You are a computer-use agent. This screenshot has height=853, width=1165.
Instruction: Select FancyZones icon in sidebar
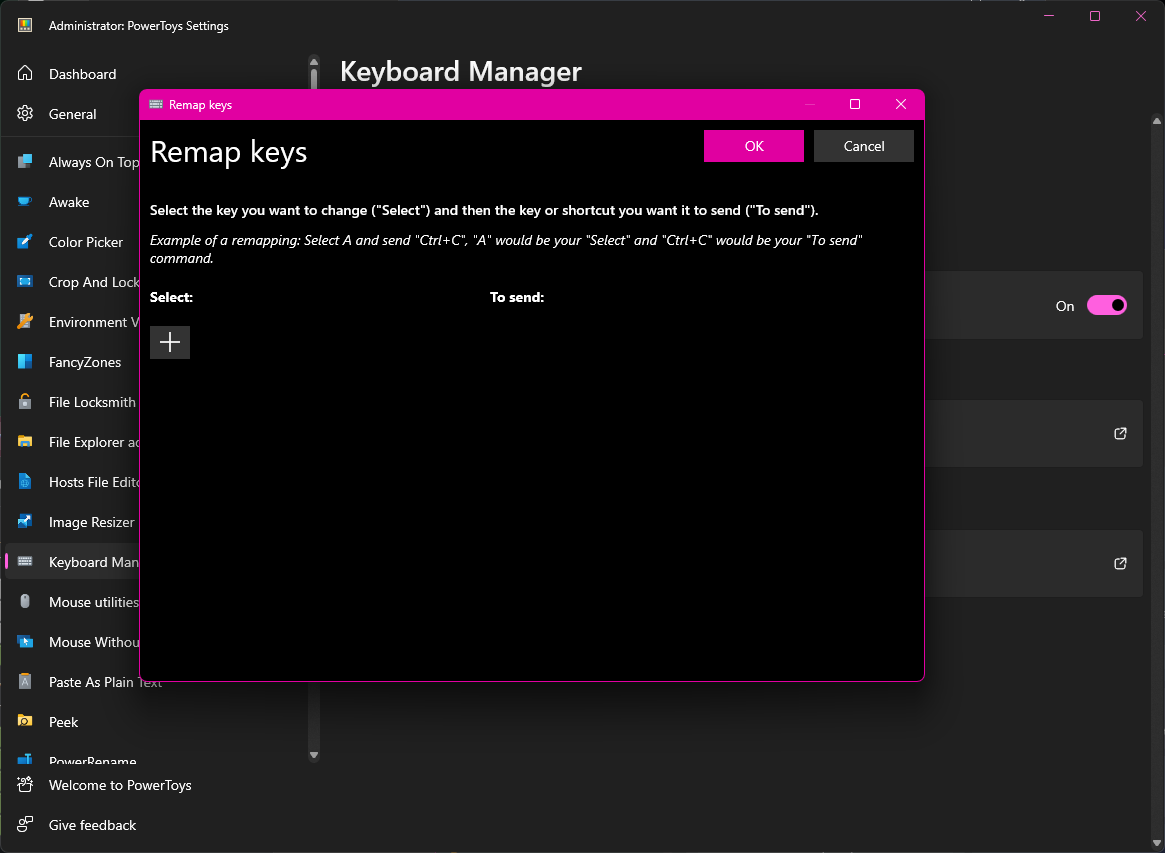25,362
